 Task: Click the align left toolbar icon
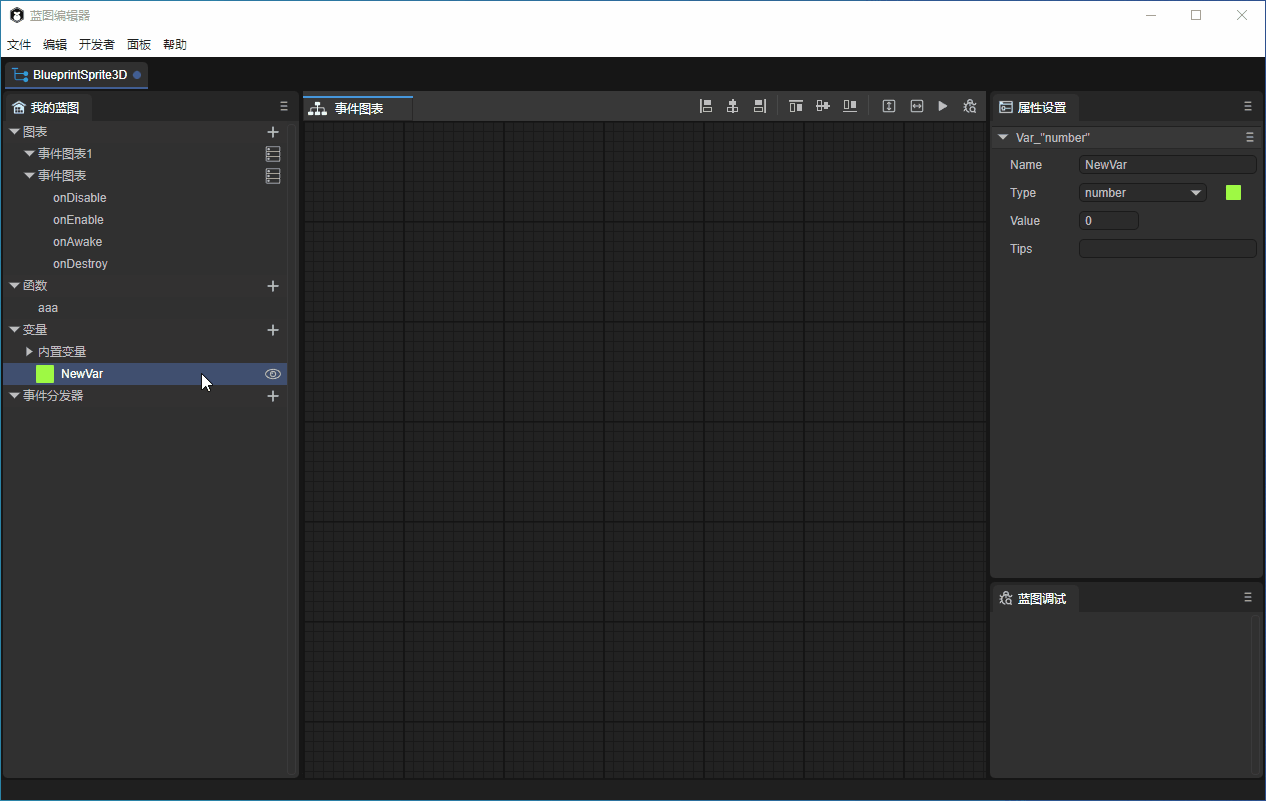tap(706, 106)
